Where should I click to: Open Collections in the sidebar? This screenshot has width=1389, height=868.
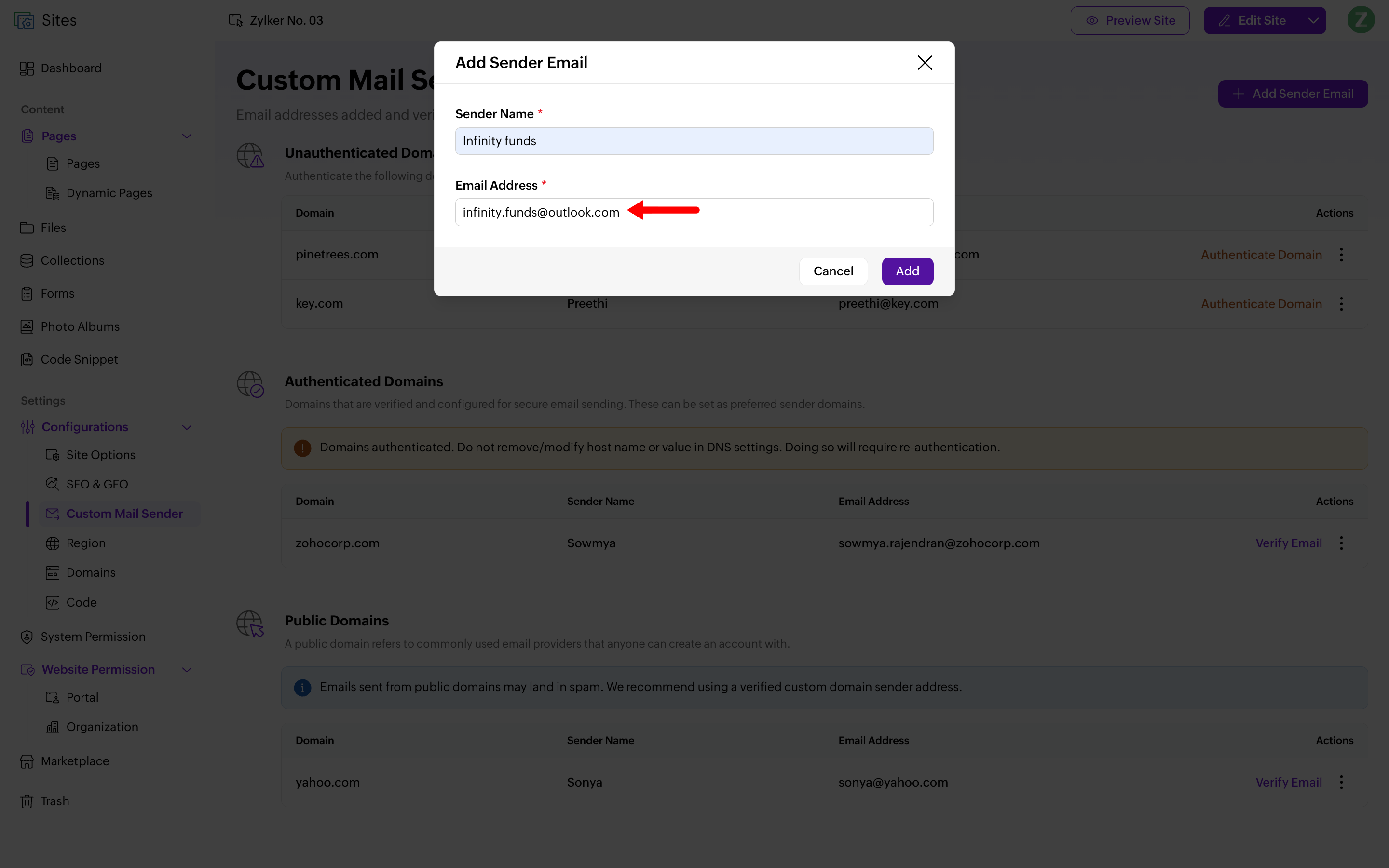tap(63, 260)
